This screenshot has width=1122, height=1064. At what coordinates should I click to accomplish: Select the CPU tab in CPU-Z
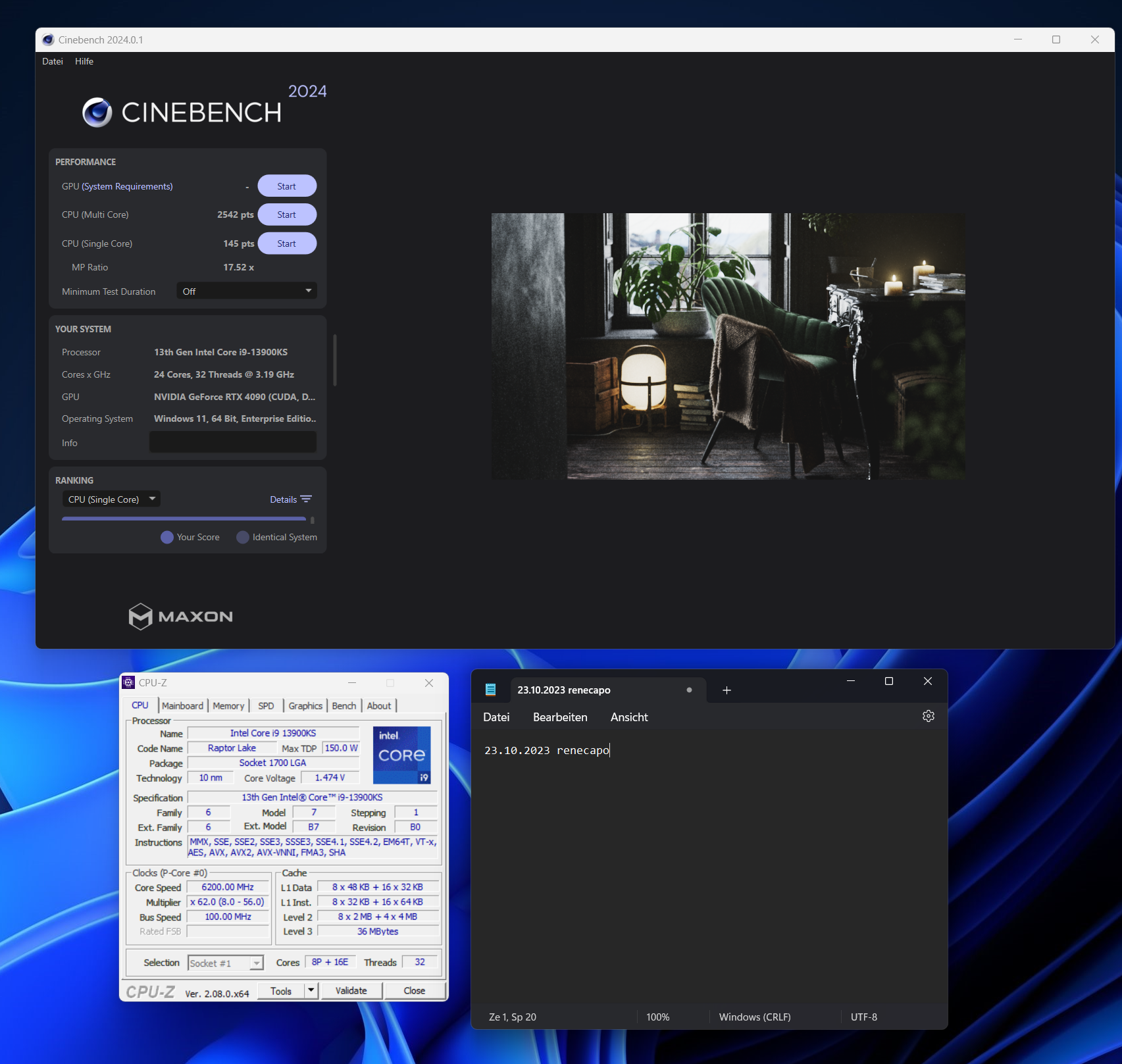pyautogui.click(x=140, y=705)
